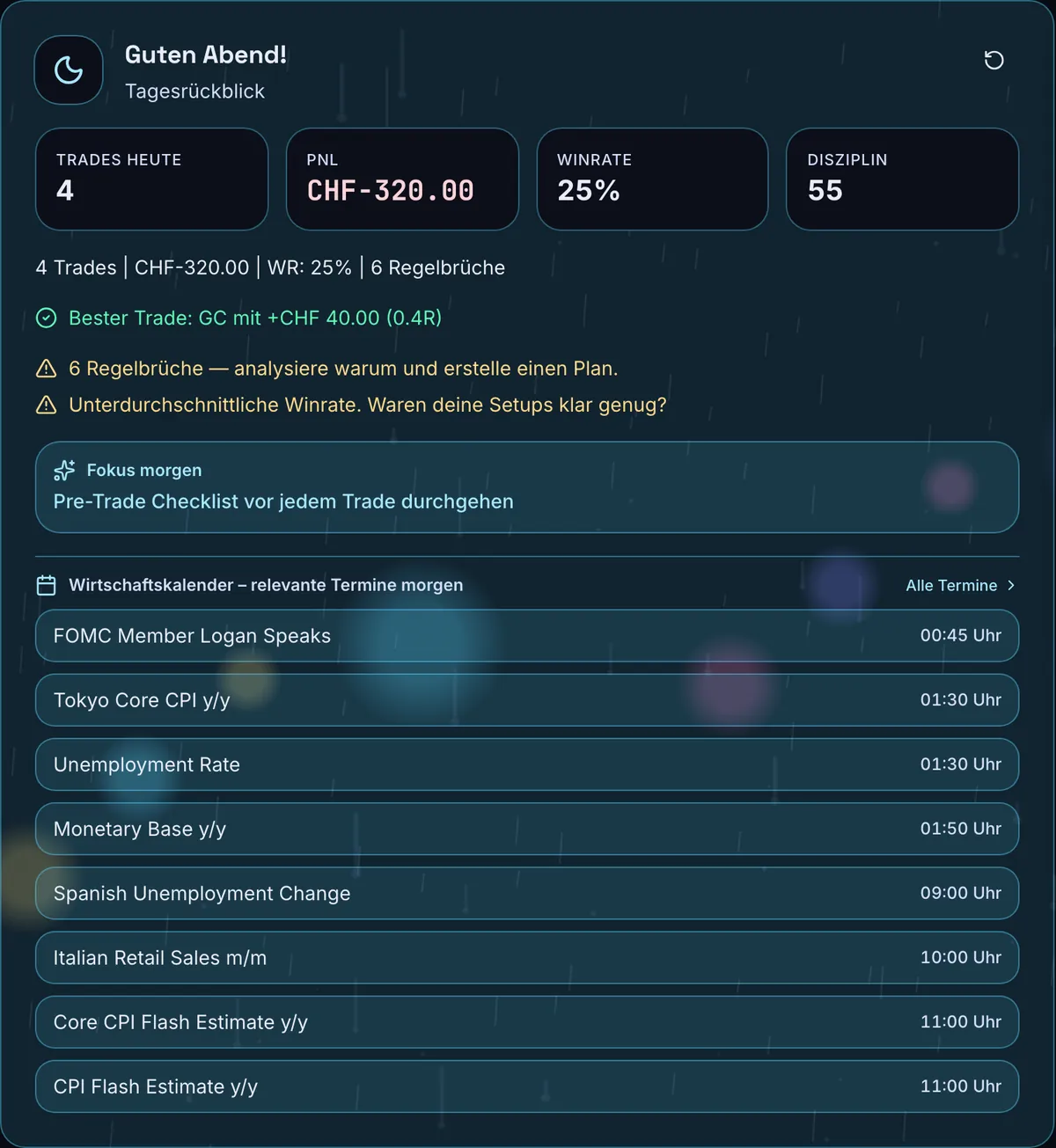Open the Trades Heute card

(151, 179)
